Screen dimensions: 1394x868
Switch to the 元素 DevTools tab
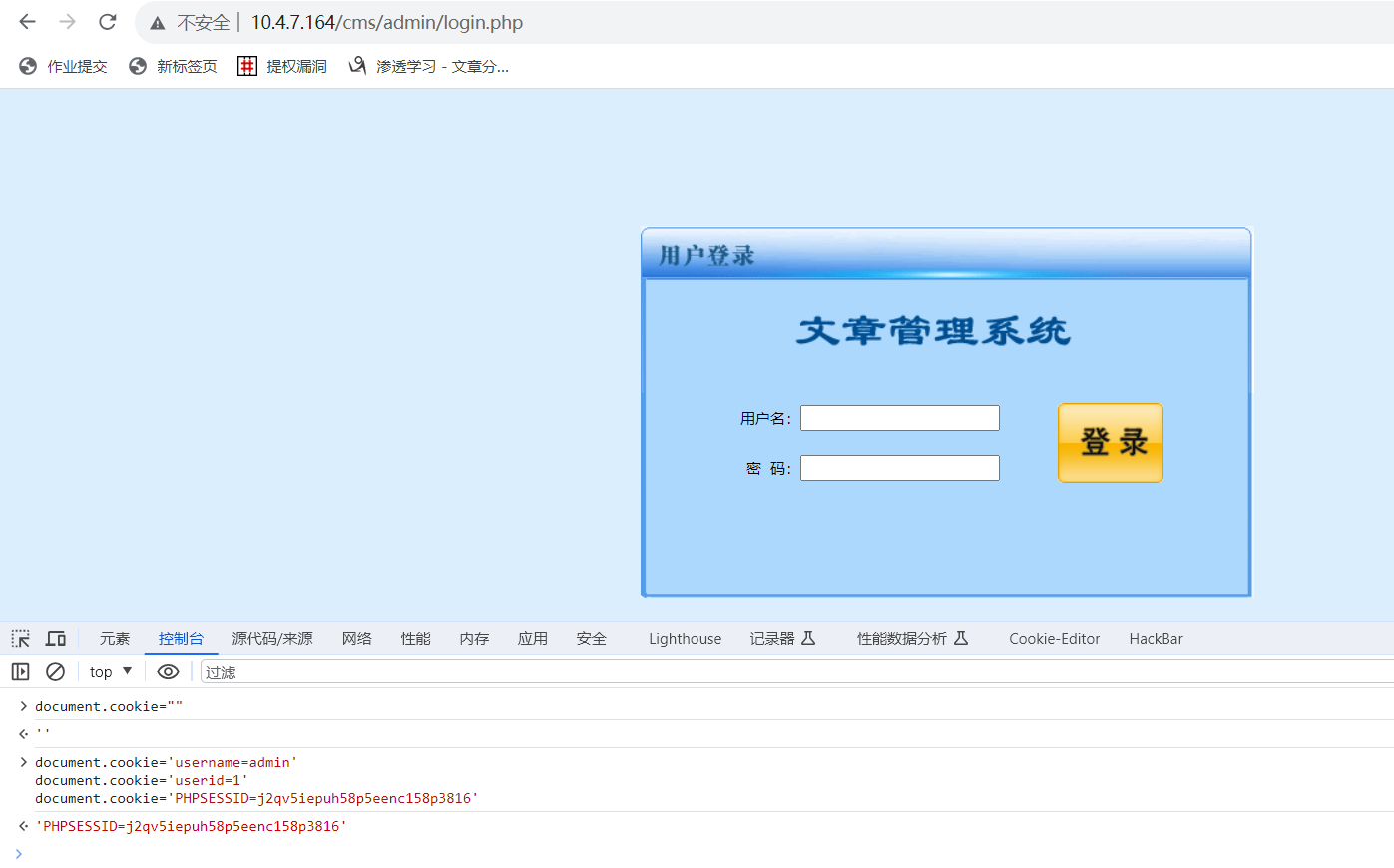115,639
